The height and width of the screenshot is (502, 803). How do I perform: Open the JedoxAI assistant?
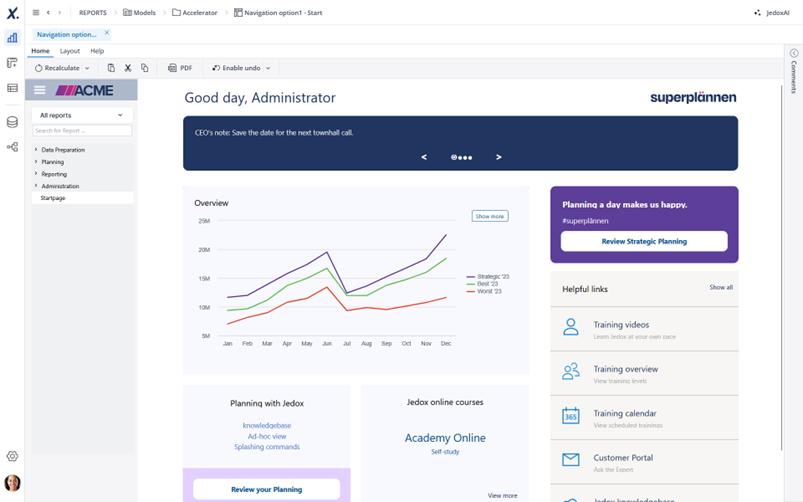point(772,13)
